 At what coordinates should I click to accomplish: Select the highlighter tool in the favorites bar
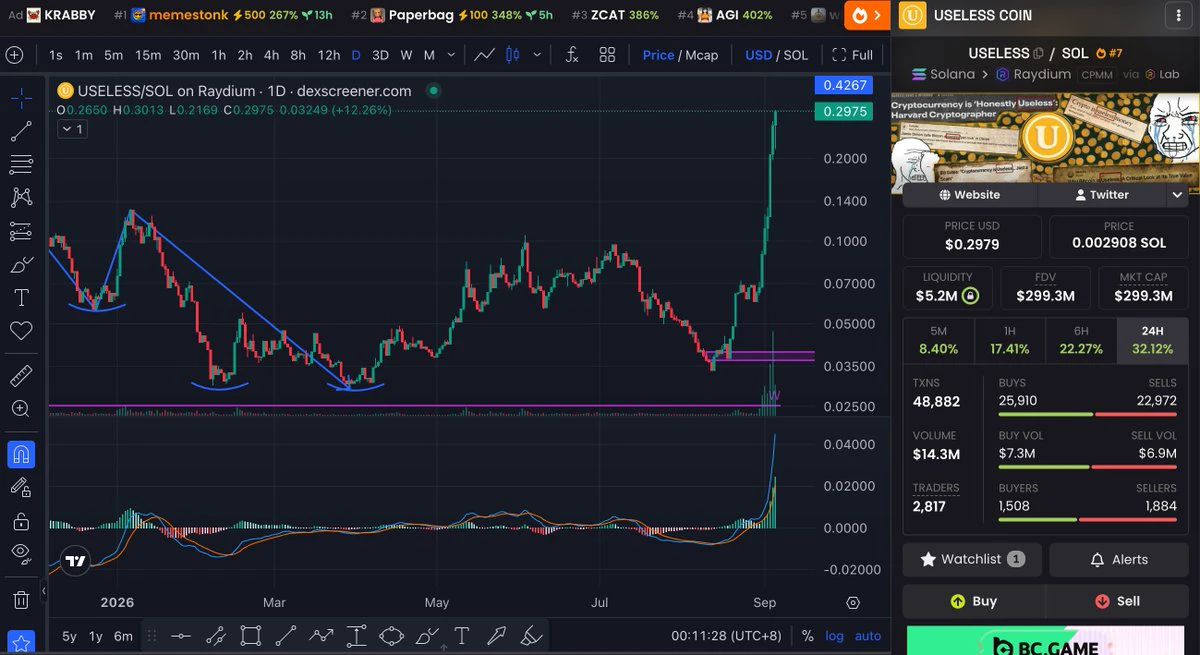point(532,636)
